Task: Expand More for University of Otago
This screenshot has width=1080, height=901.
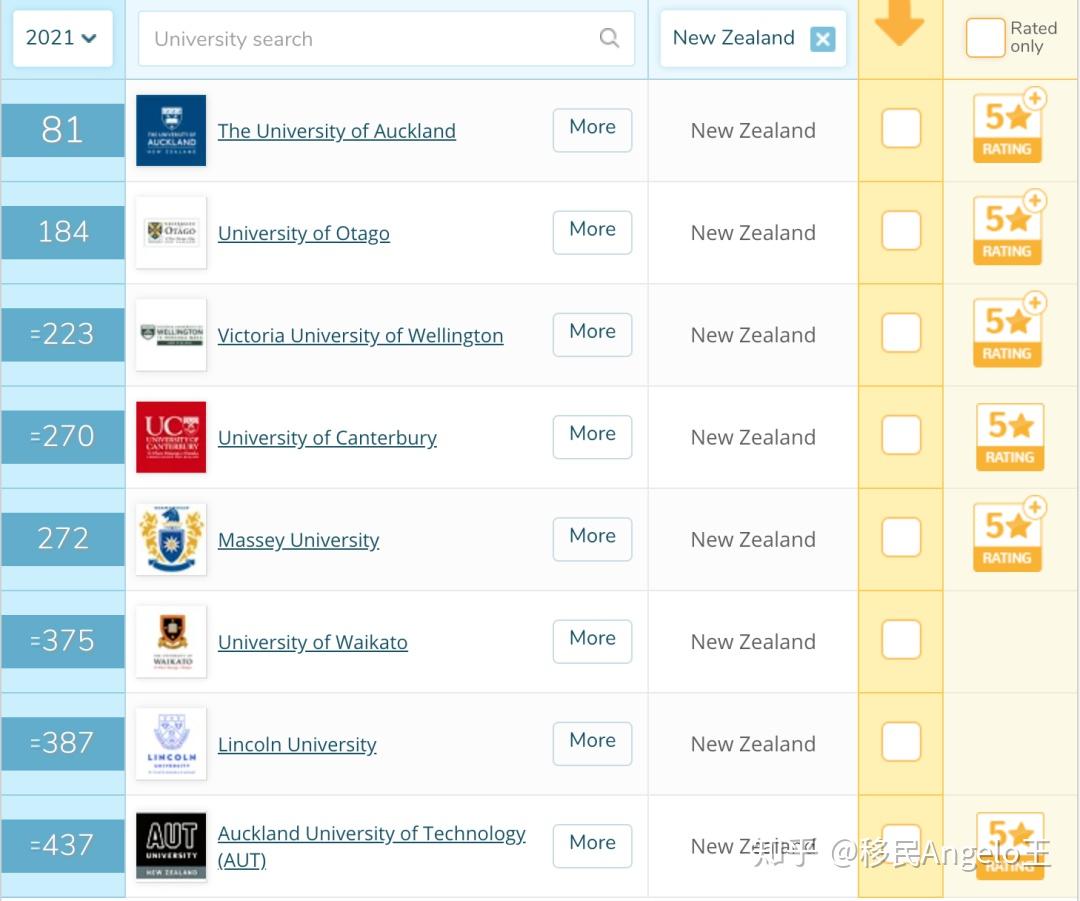Action: tap(592, 231)
